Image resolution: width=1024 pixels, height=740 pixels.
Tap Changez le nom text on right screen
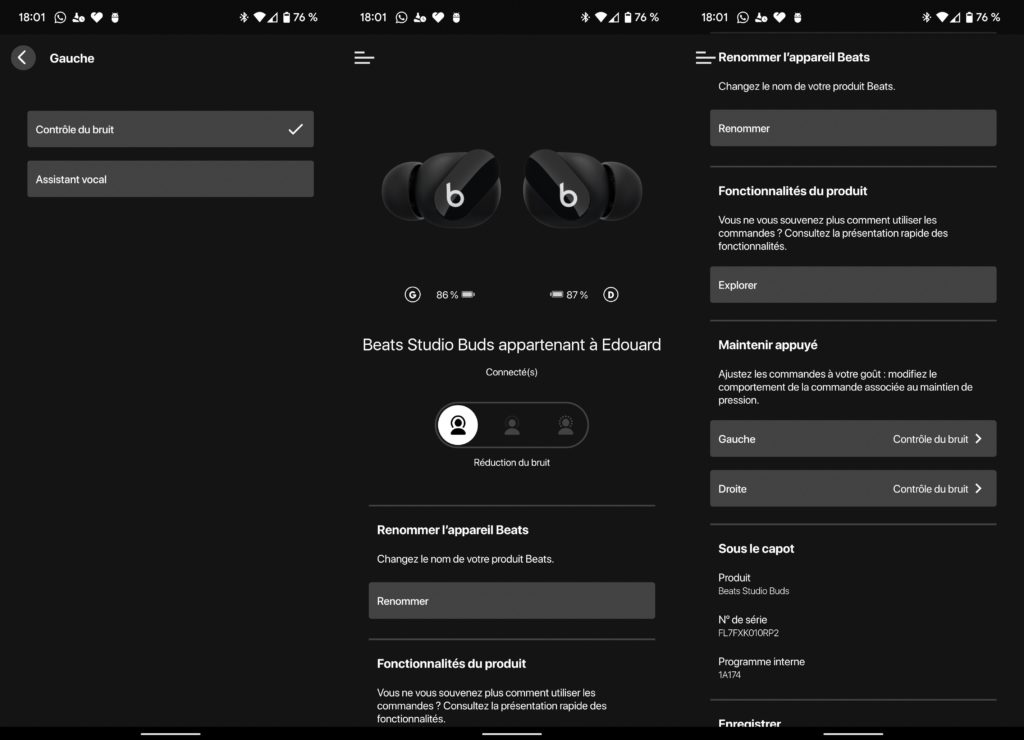point(807,86)
